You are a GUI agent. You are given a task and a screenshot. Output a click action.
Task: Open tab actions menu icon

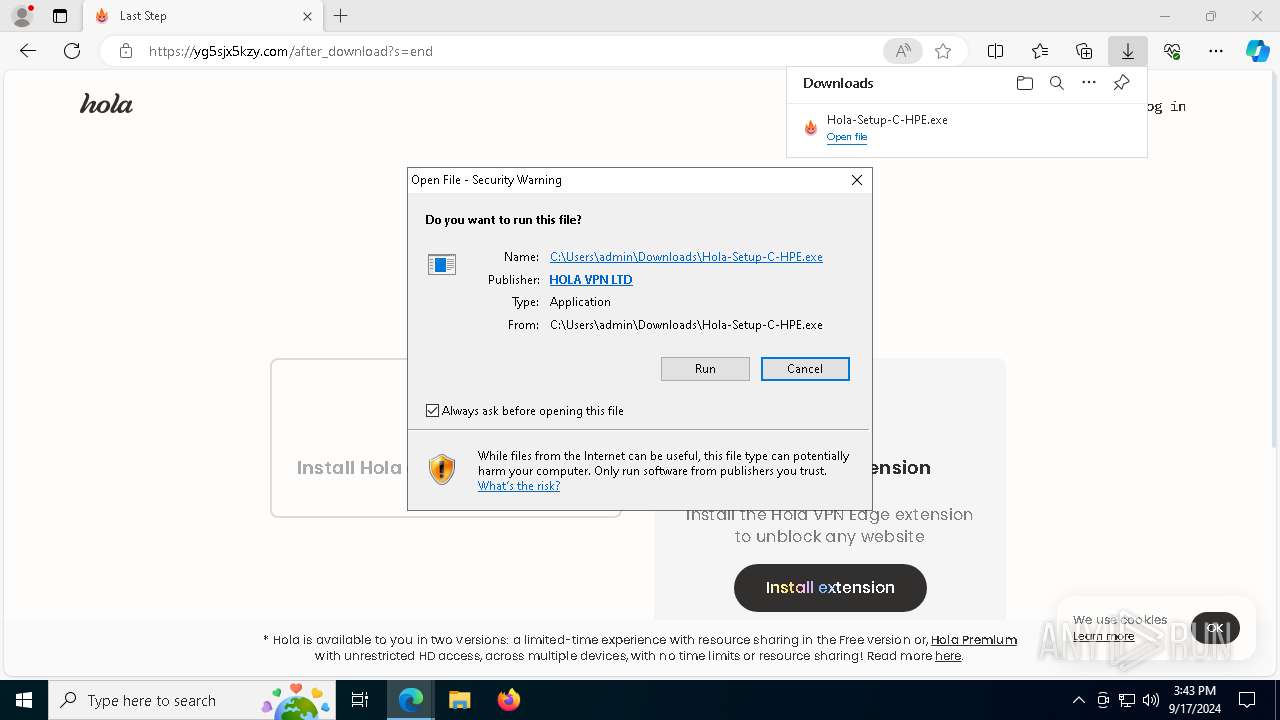(x=60, y=16)
